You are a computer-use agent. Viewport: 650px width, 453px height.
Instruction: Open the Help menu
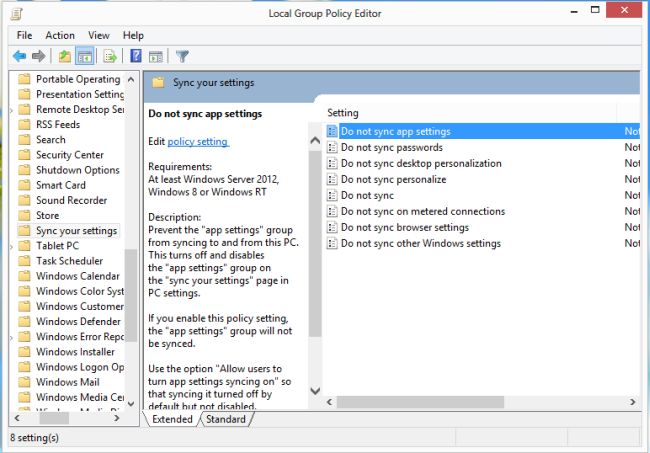pyautogui.click(x=133, y=36)
